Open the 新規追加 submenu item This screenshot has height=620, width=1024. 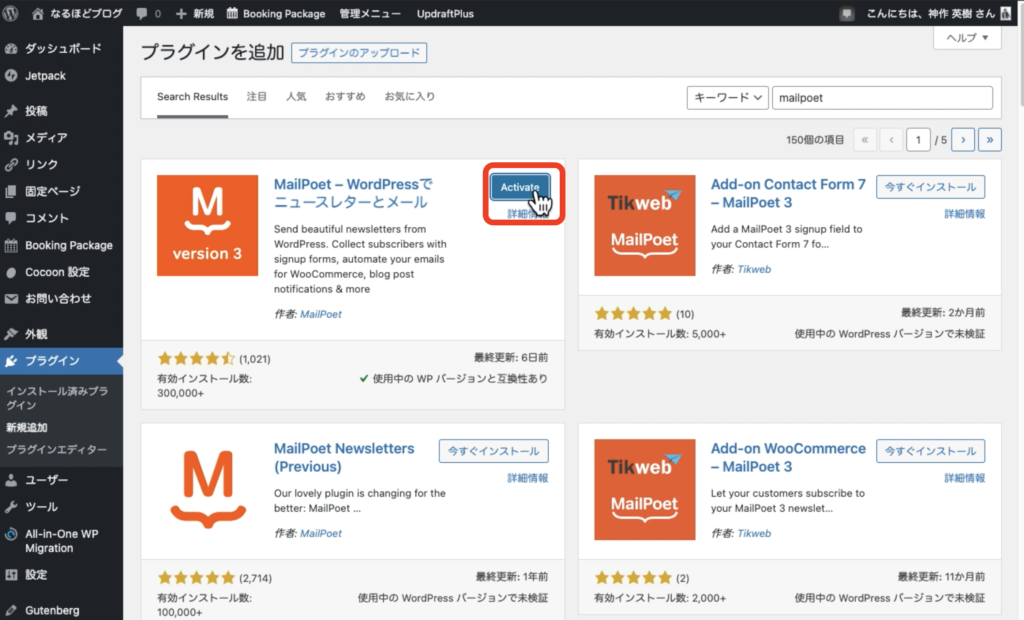[27, 428]
